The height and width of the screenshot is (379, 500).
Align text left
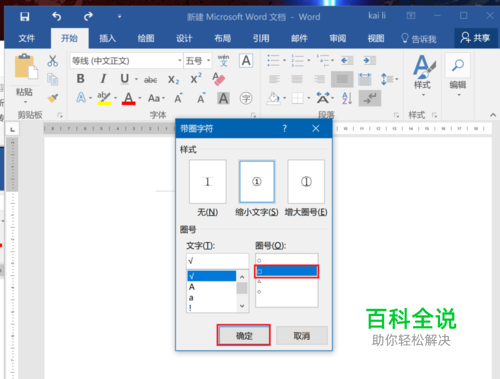point(274,79)
